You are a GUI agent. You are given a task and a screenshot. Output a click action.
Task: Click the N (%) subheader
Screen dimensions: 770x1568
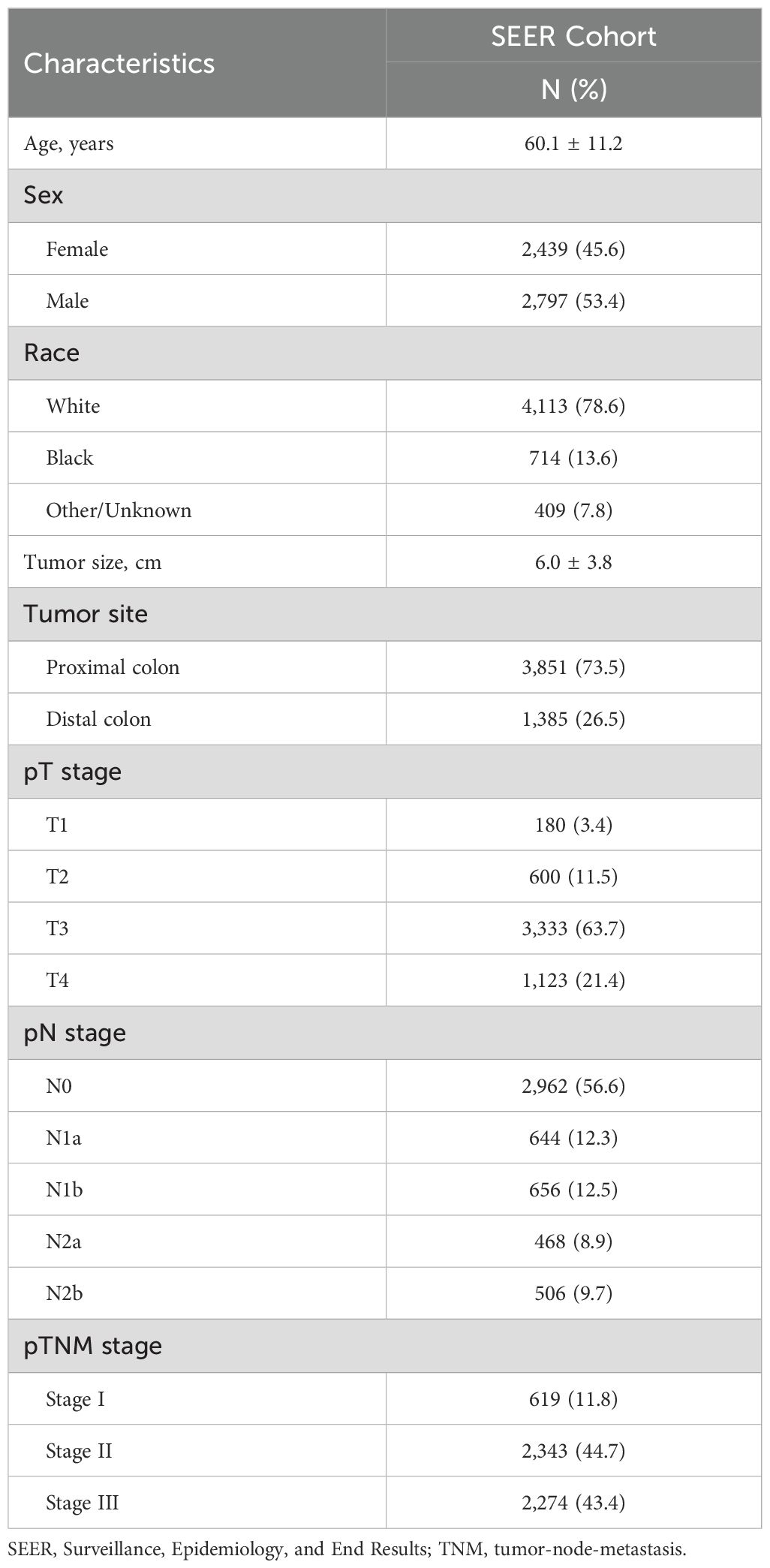(x=573, y=89)
